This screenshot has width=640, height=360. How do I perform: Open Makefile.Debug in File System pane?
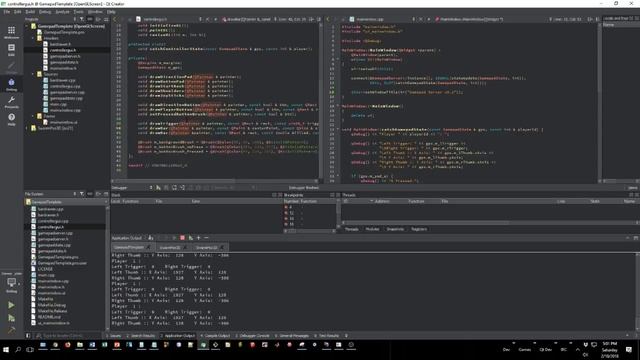[51, 305]
